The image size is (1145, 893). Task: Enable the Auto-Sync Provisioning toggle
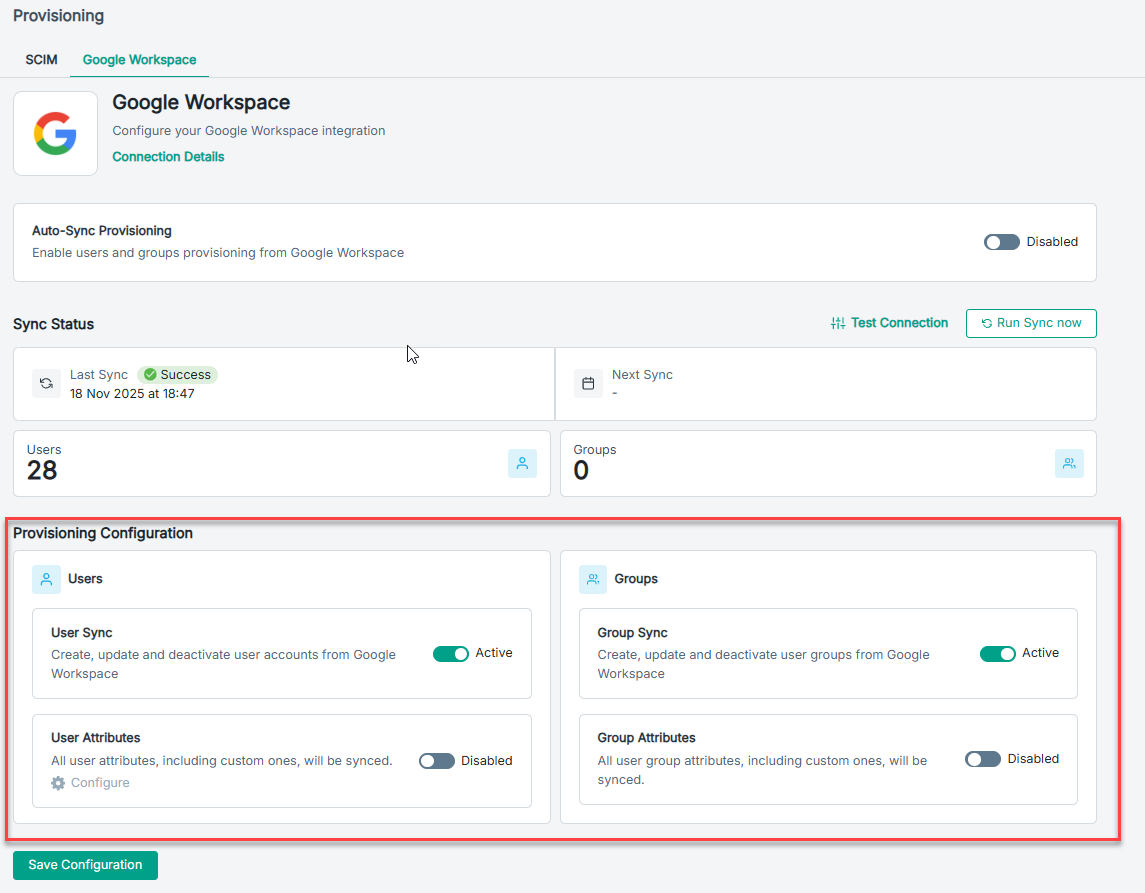(x=1001, y=242)
